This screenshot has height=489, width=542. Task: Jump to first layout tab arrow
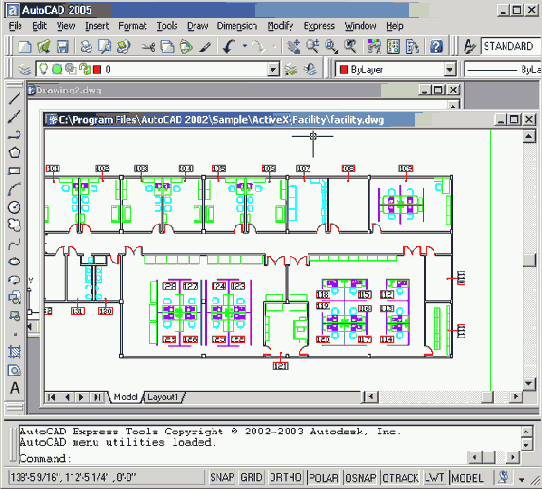pos(52,397)
